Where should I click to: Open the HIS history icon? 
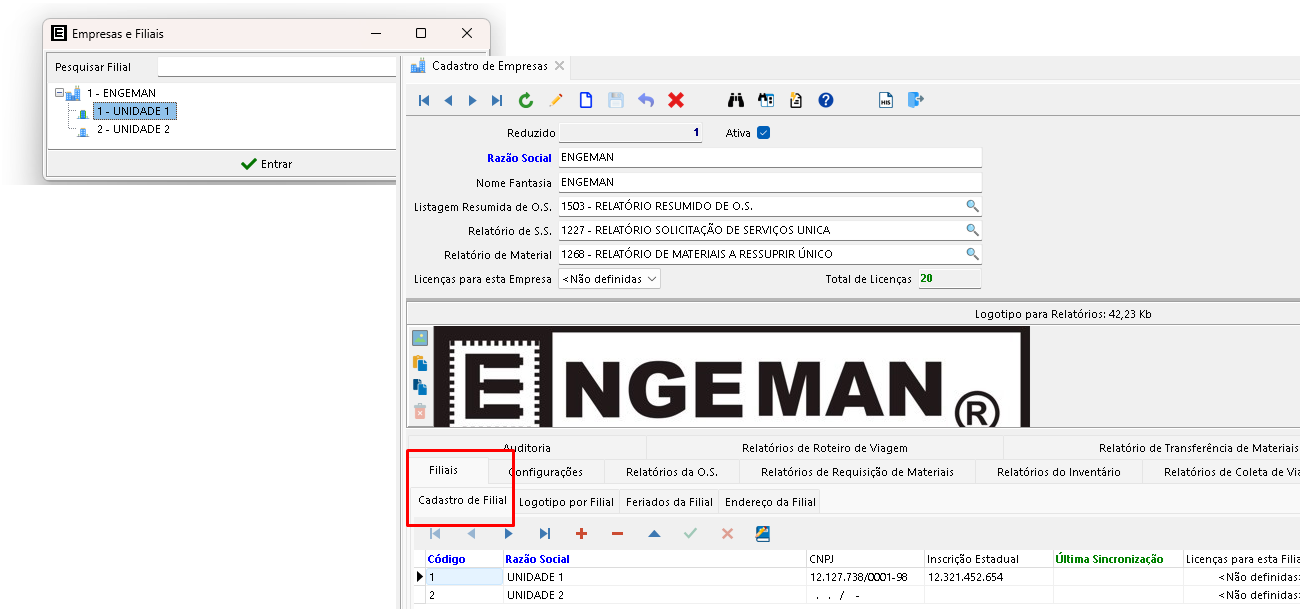886,100
